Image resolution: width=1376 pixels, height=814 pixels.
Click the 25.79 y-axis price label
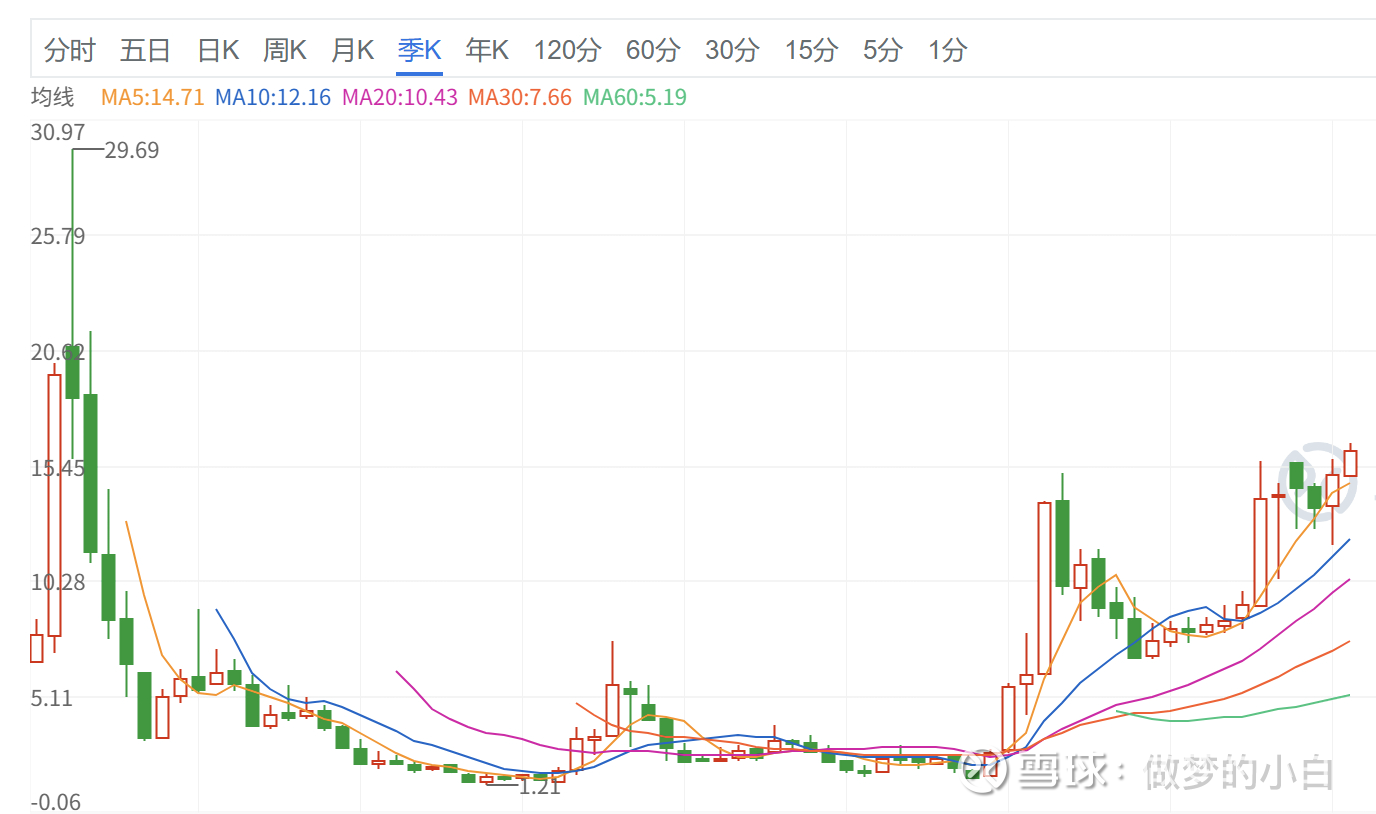[58, 236]
